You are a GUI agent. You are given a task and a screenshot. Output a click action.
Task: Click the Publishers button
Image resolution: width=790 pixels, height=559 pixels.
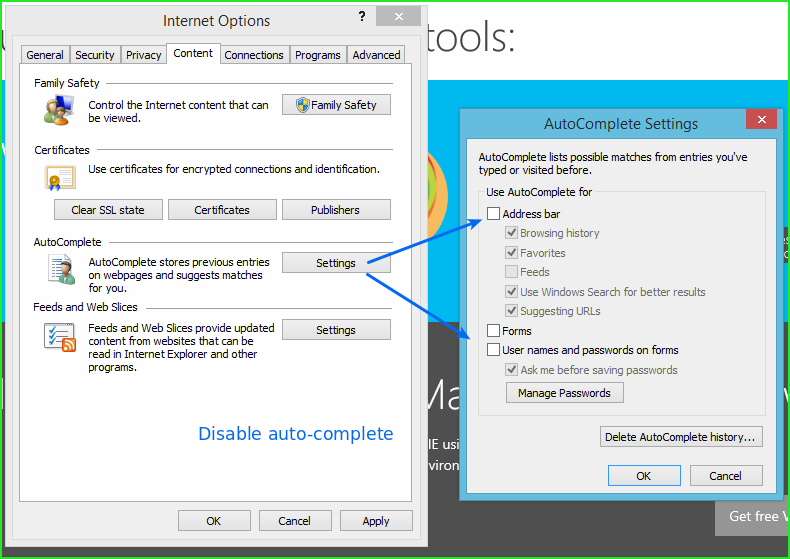click(336, 209)
